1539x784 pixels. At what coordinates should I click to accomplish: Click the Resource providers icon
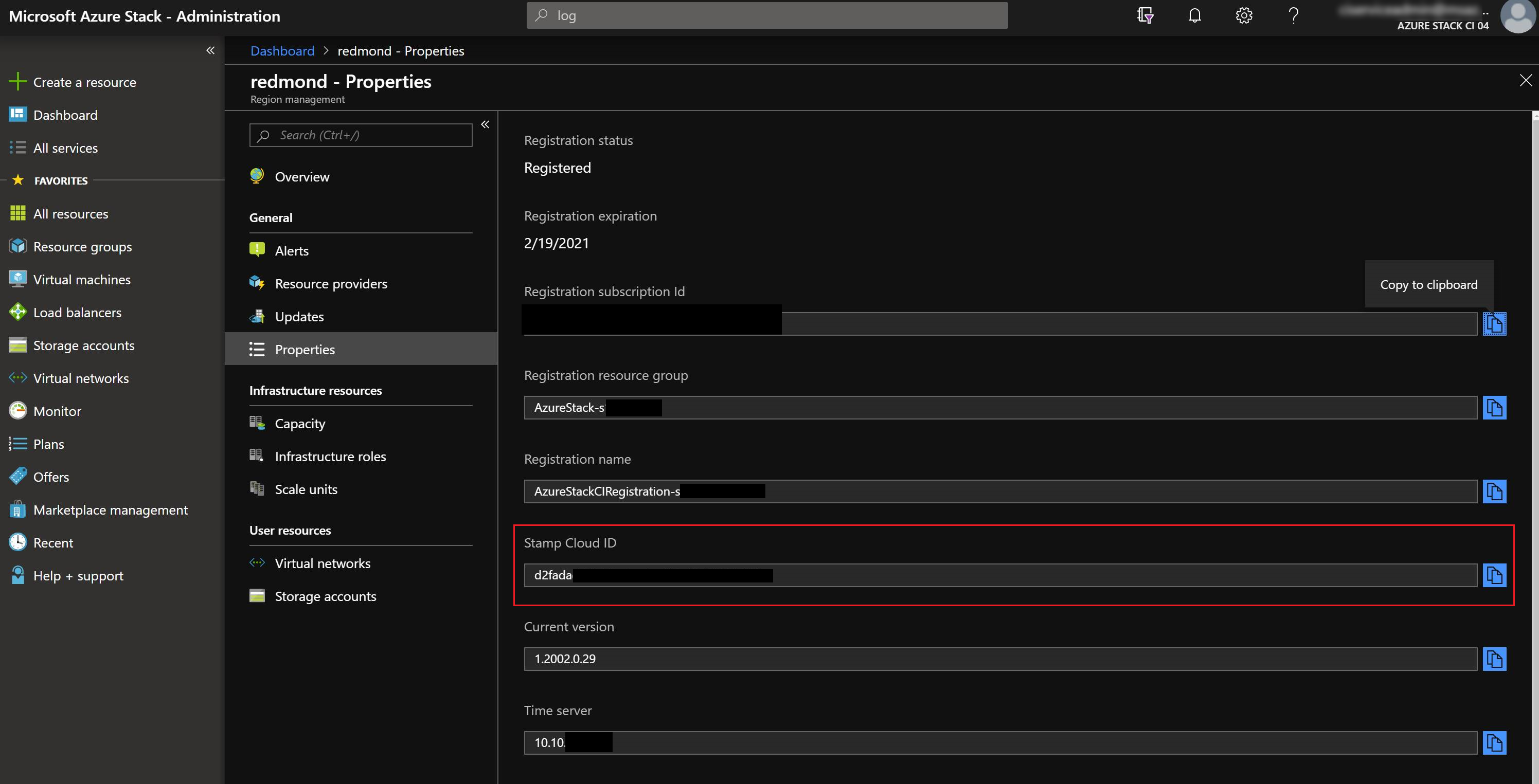257,283
